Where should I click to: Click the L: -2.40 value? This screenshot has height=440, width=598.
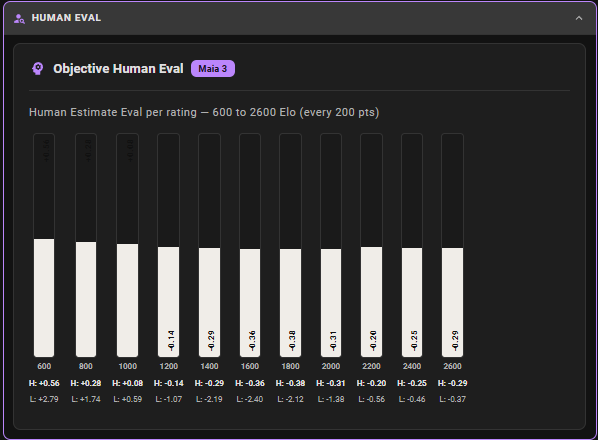pos(250,399)
